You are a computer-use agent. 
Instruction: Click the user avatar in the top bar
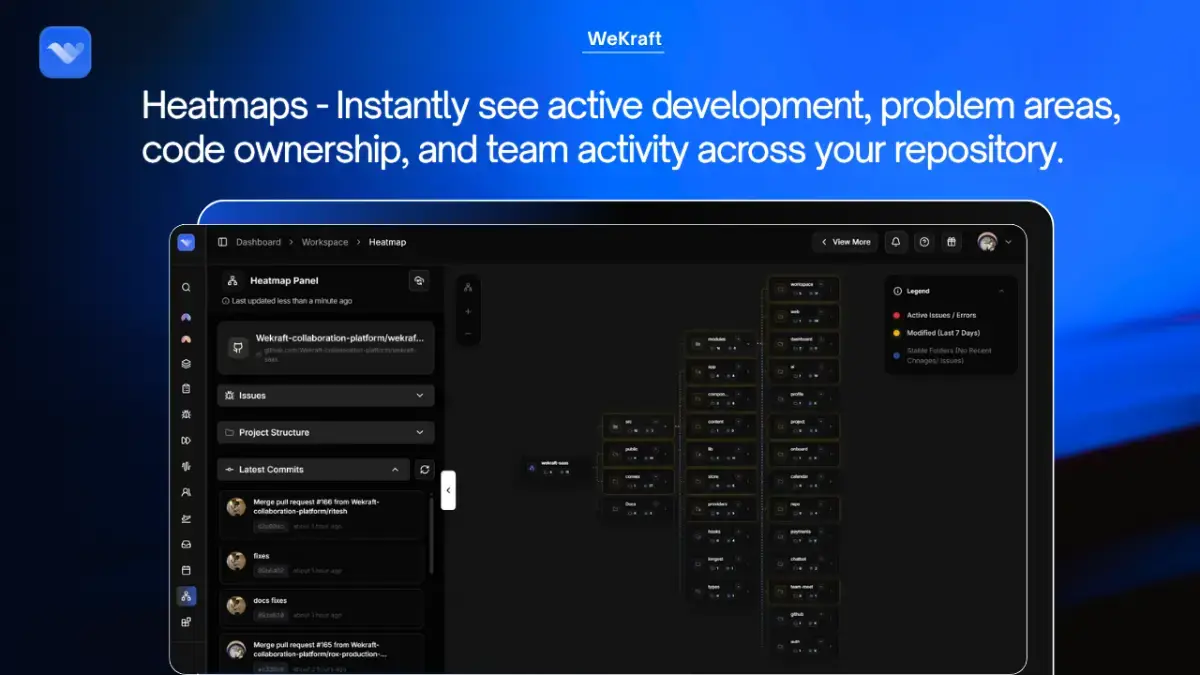pyautogui.click(x=987, y=242)
